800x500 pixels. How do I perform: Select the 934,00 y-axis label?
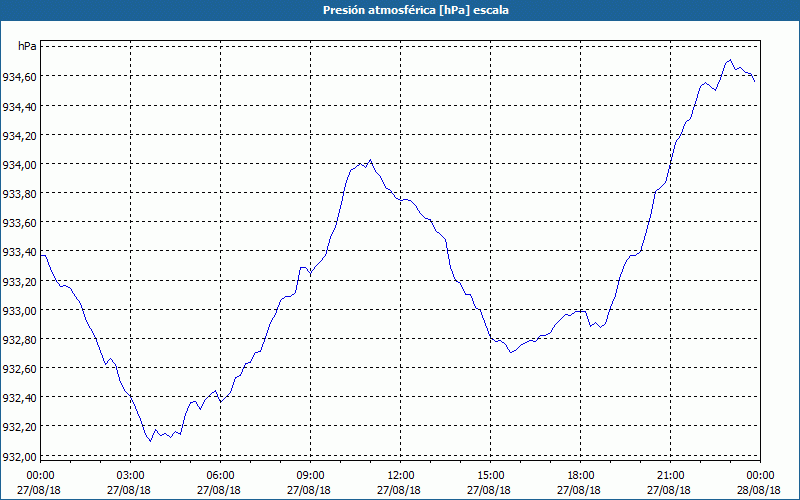pos(20,165)
